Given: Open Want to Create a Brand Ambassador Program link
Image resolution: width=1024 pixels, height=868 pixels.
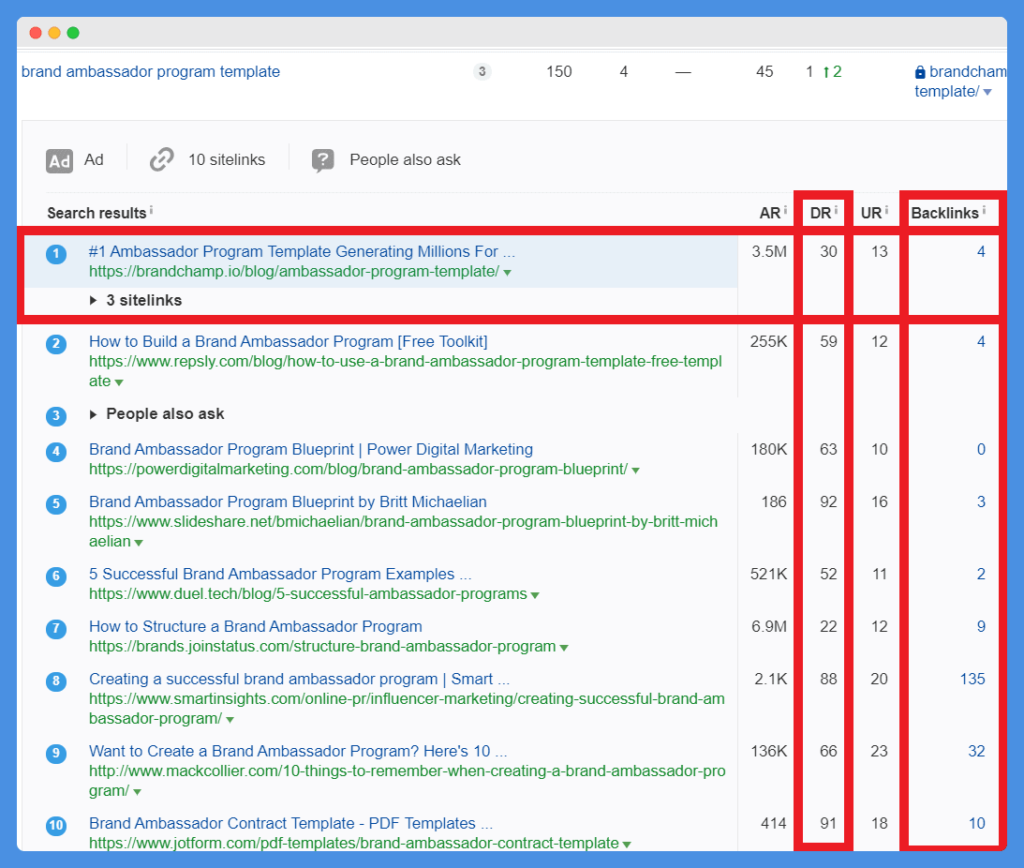Looking at the screenshot, I should click(298, 751).
